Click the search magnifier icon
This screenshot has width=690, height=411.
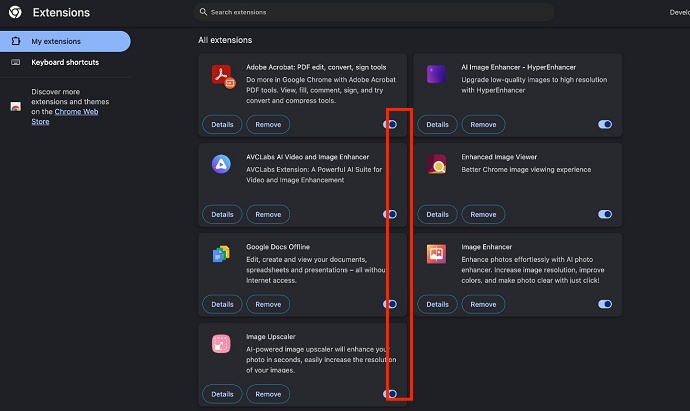tap(203, 12)
